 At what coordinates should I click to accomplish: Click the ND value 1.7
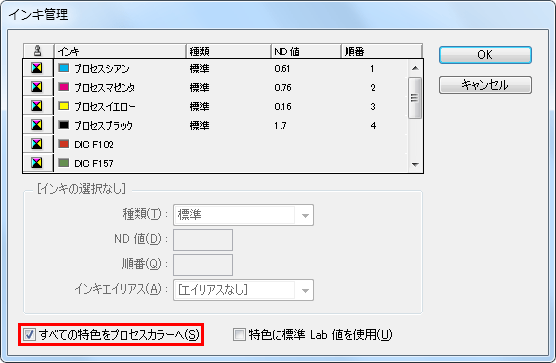click(280, 125)
